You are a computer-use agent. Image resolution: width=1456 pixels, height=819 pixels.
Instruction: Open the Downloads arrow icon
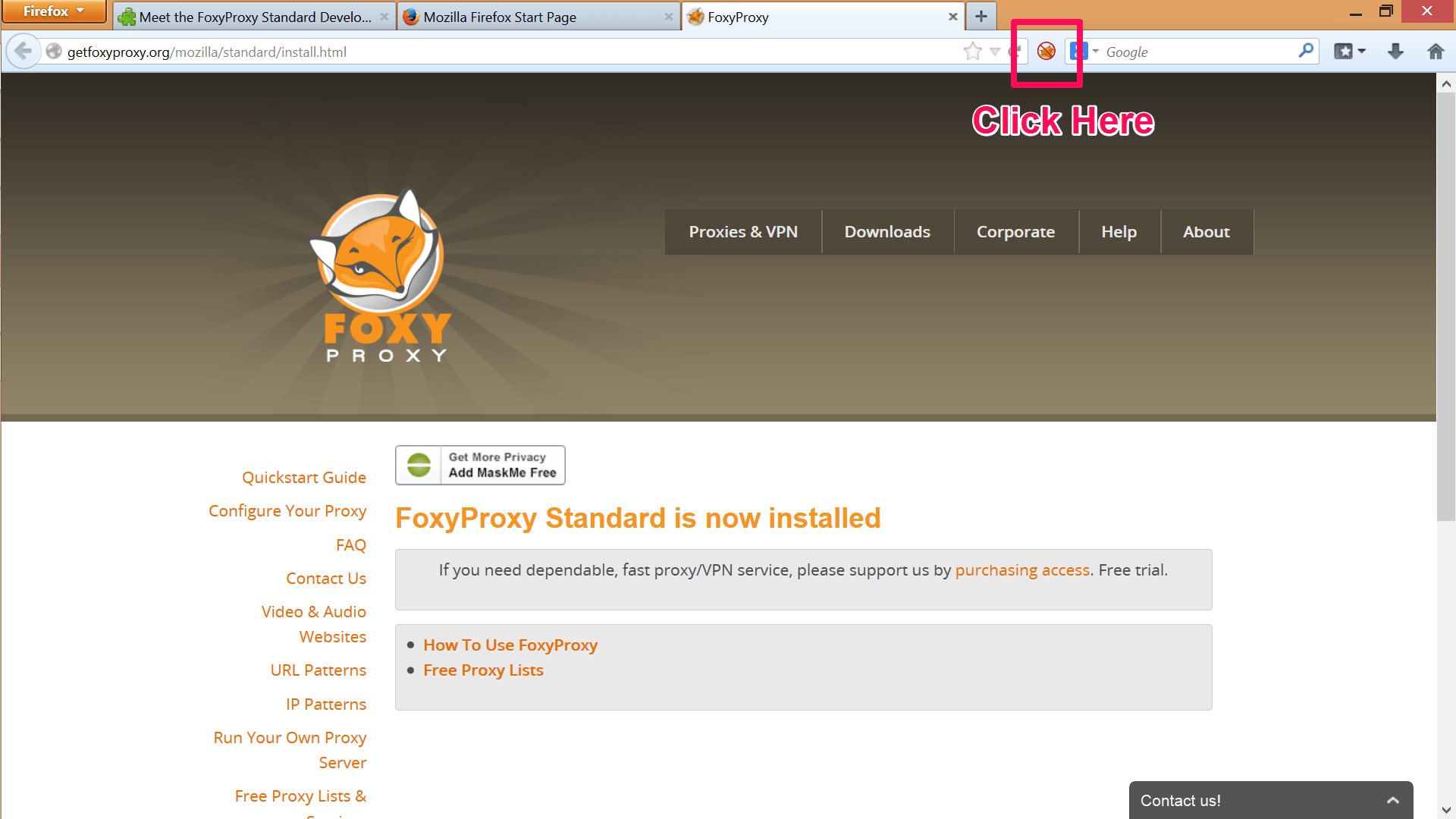[1395, 52]
